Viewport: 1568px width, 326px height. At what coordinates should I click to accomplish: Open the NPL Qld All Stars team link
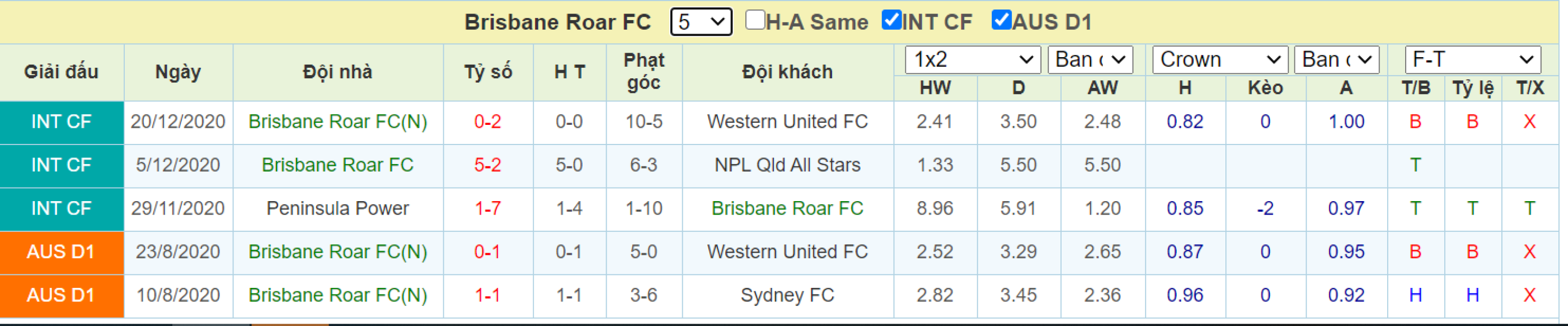787,165
